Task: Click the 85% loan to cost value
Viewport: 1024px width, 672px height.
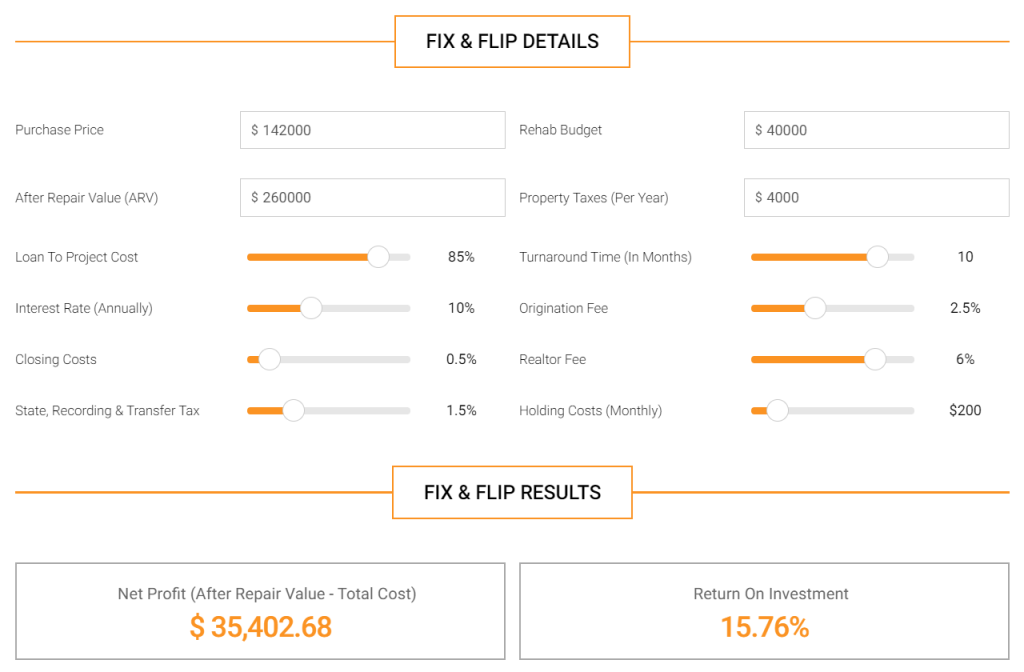Action: point(461,257)
